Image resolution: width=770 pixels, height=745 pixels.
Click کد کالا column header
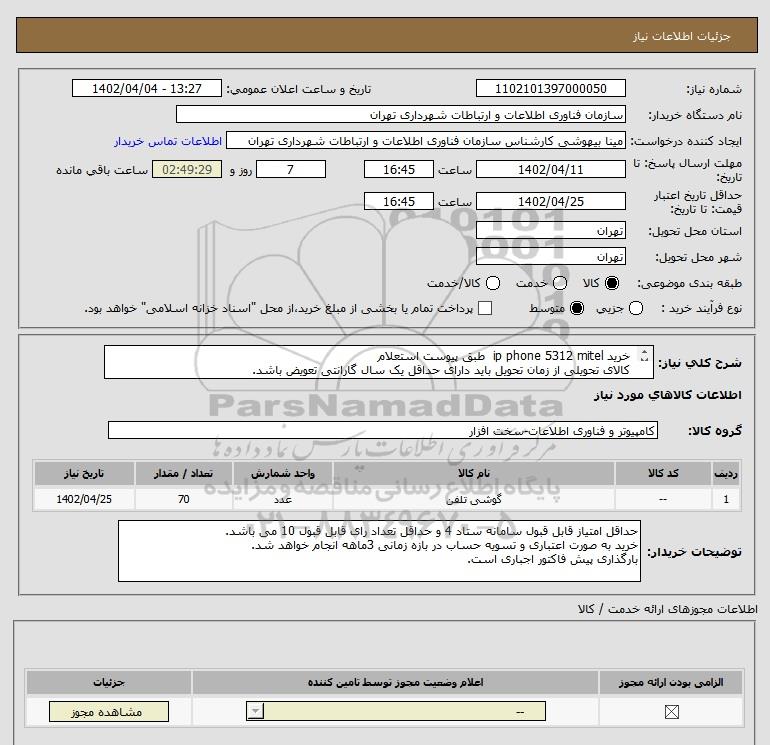tap(663, 473)
